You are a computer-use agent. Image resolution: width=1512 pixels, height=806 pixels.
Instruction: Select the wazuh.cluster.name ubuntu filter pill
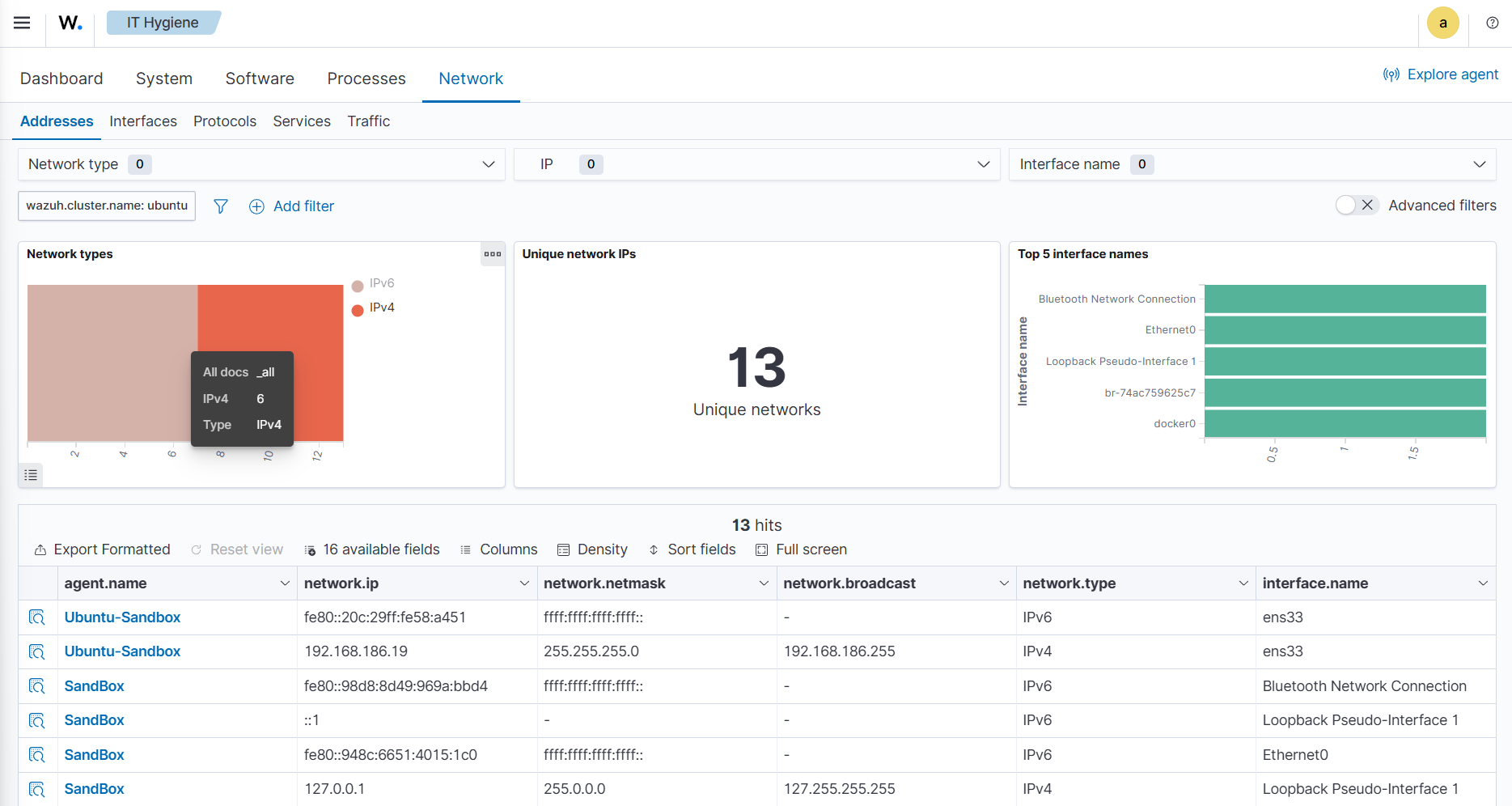106,206
